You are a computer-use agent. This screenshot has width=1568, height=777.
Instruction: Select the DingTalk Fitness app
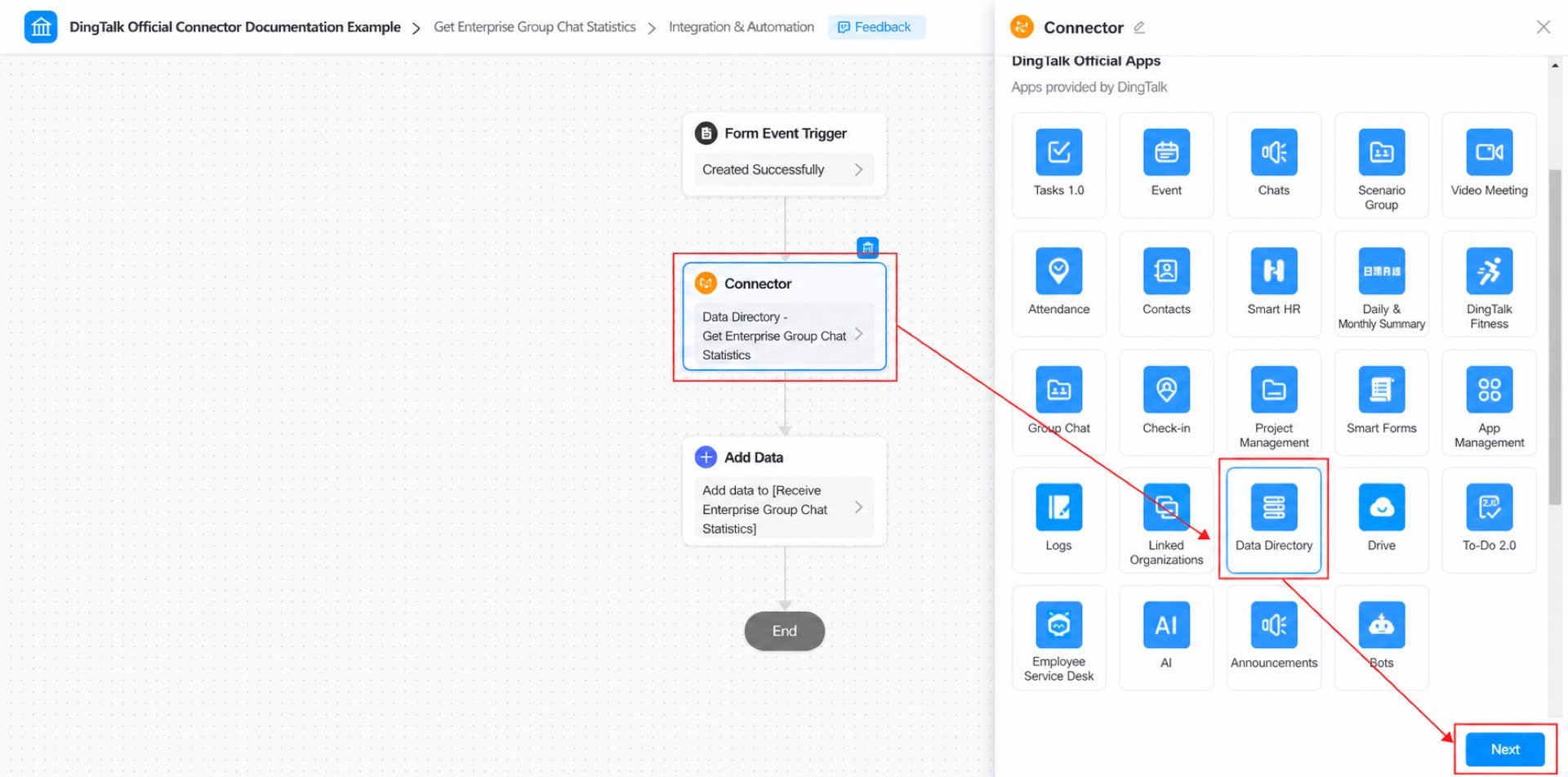(x=1489, y=284)
